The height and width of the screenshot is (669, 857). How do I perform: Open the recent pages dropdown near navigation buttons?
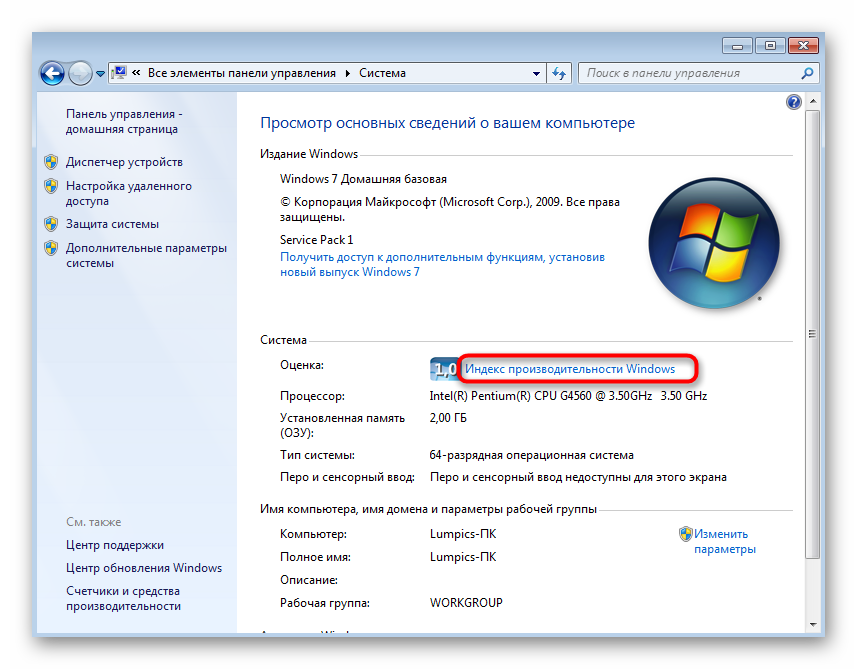[x=99, y=74]
